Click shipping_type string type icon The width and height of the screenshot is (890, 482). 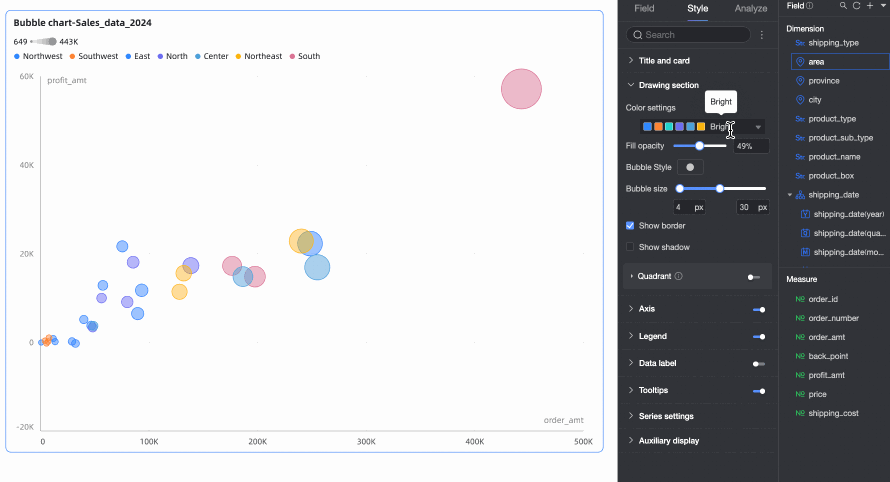point(800,43)
